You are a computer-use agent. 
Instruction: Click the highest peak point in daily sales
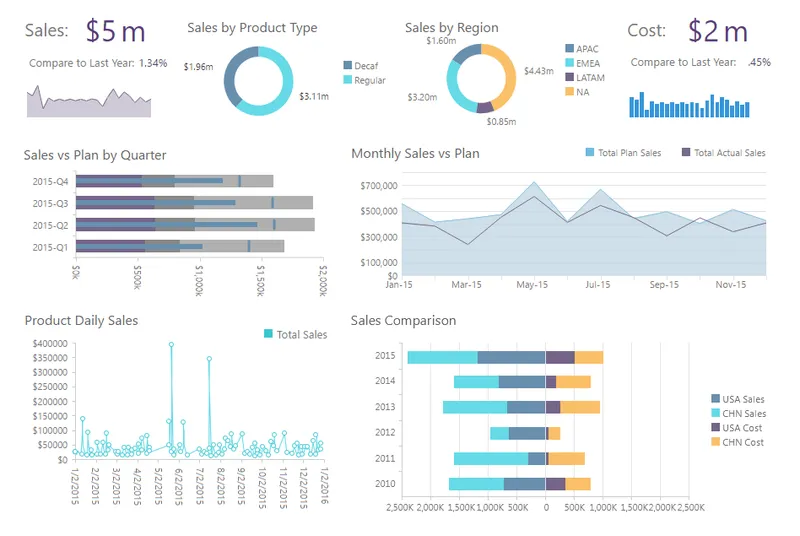pos(171,345)
